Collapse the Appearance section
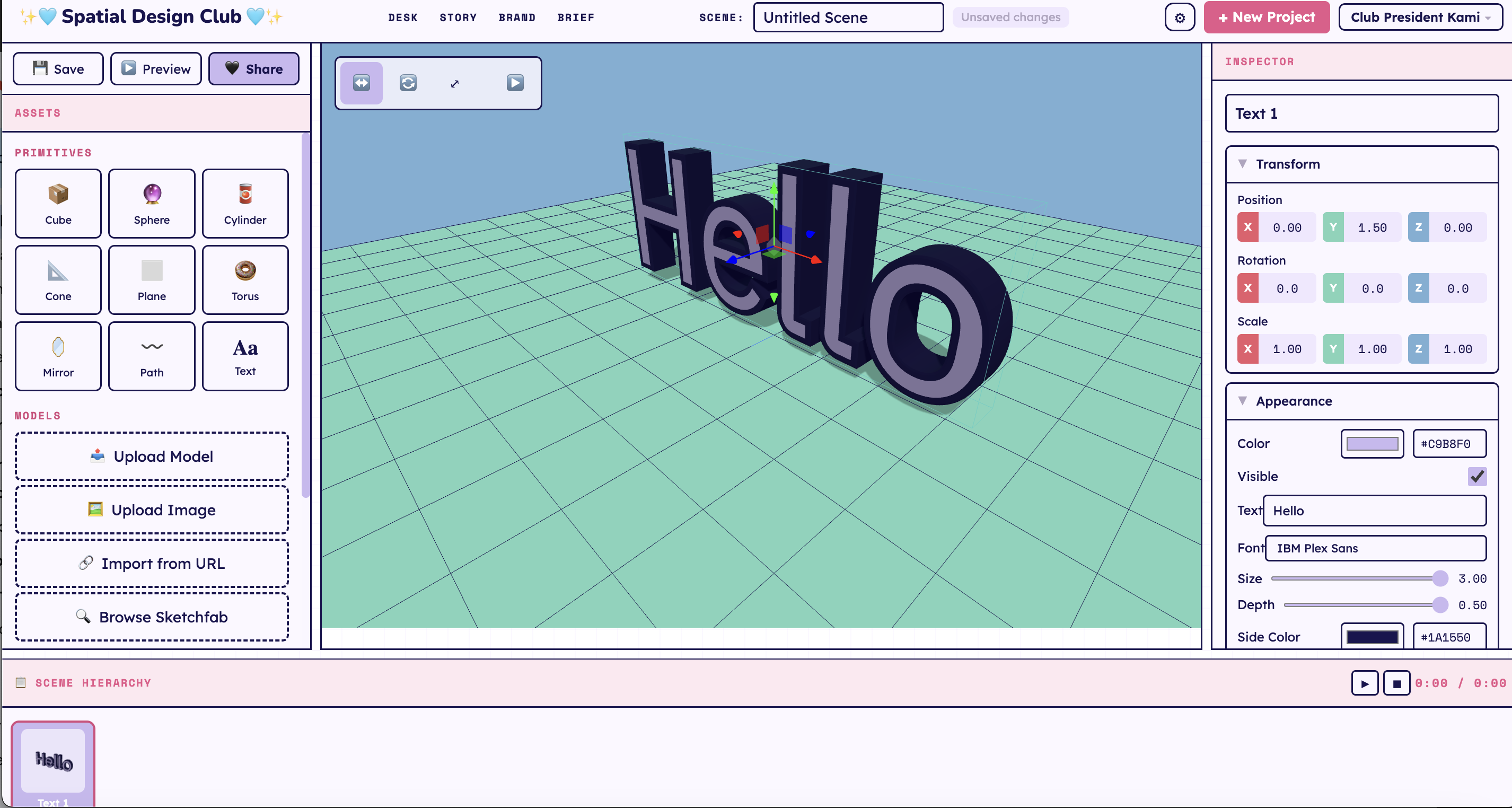 tap(1243, 401)
